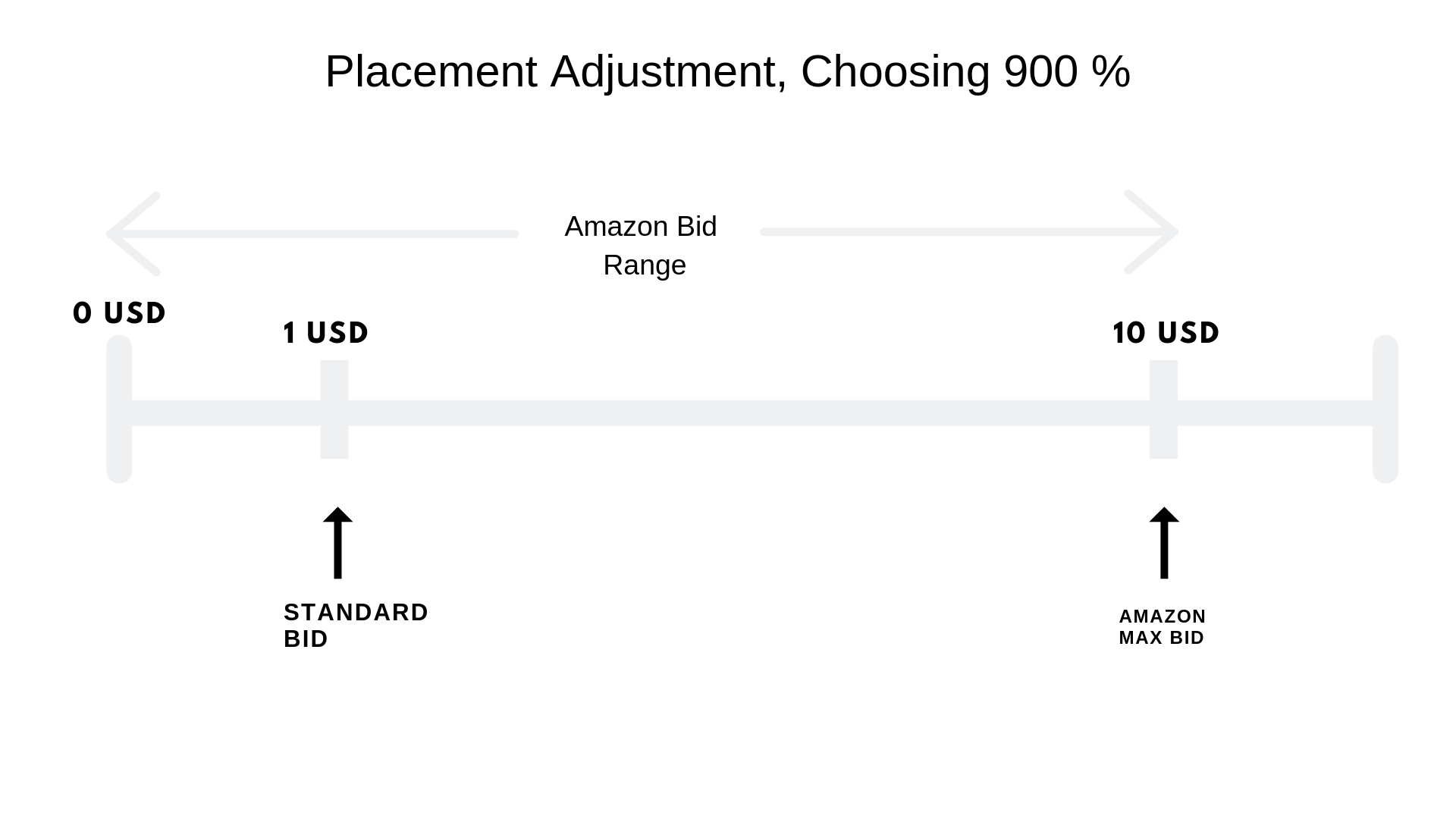Click the left end cap of the scale
Viewport: 1456px width, 819px height.
[x=119, y=409]
